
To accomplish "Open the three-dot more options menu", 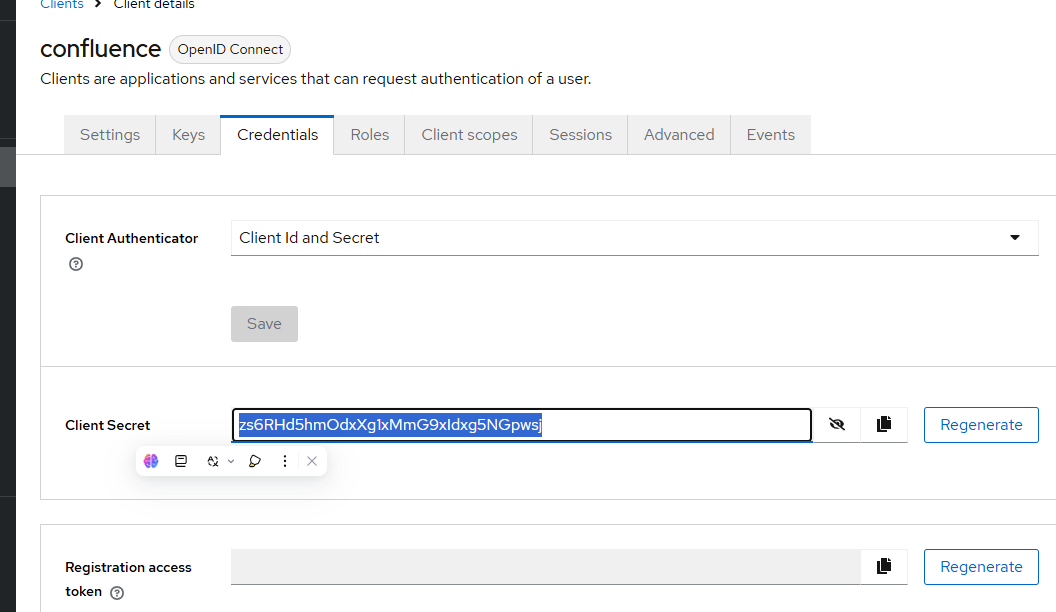I will 285,461.
